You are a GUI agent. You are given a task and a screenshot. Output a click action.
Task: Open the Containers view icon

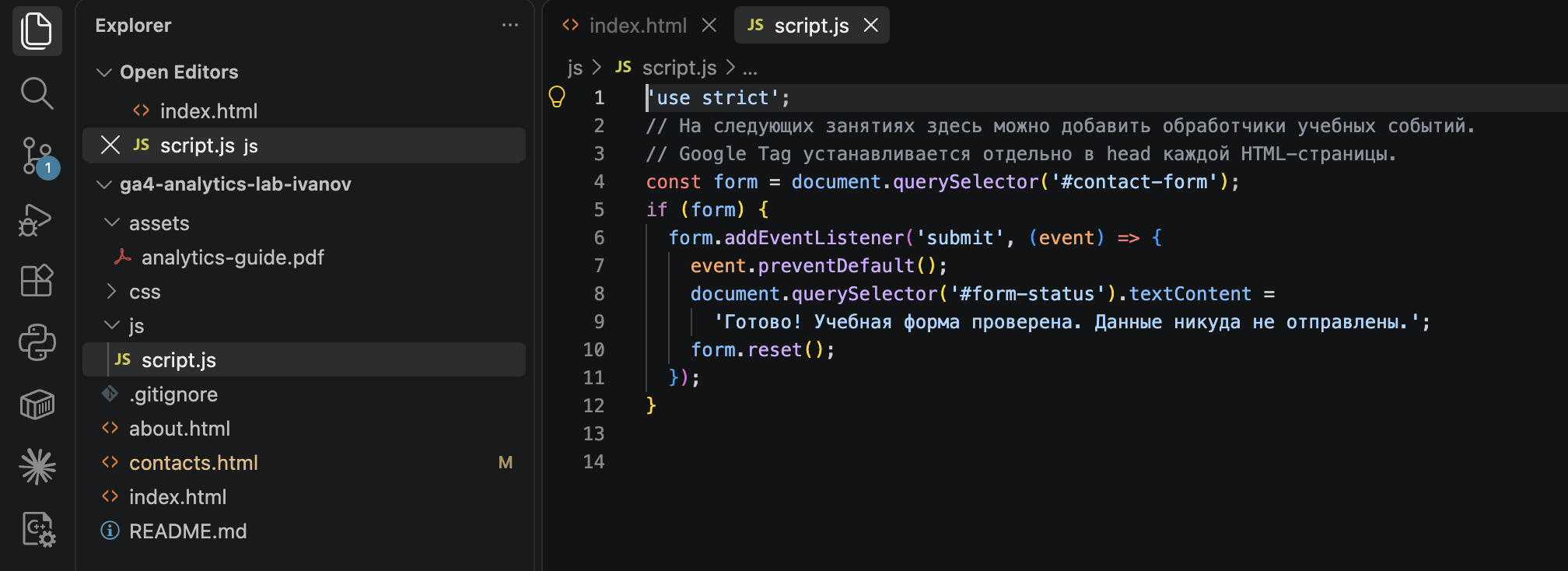coord(37,405)
